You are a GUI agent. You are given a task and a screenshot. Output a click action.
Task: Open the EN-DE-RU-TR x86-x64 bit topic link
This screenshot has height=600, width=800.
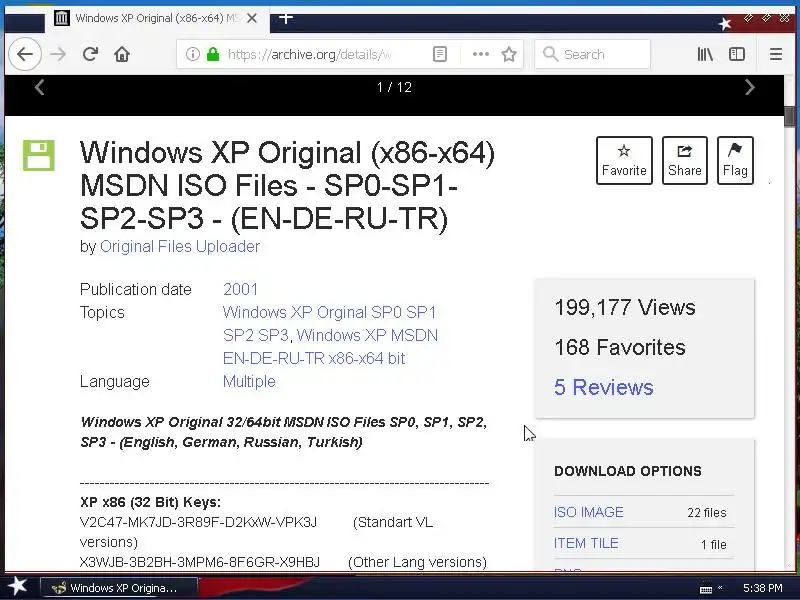pos(314,358)
